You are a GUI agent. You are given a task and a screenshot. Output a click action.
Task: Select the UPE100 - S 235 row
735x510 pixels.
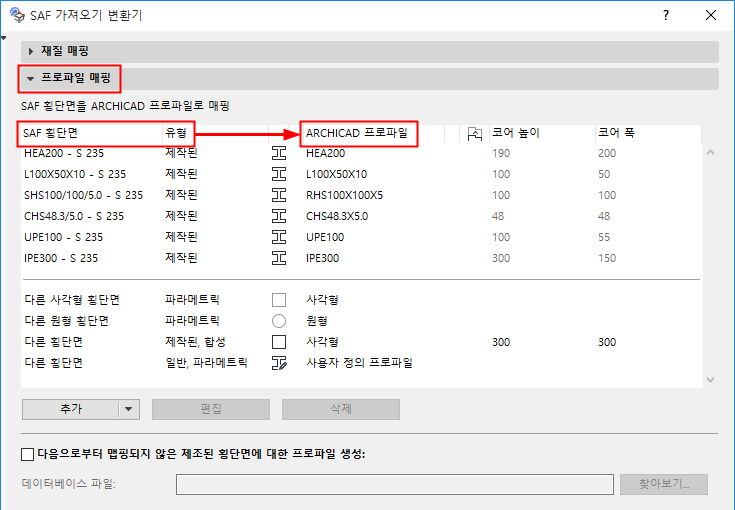(x=361, y=237)
